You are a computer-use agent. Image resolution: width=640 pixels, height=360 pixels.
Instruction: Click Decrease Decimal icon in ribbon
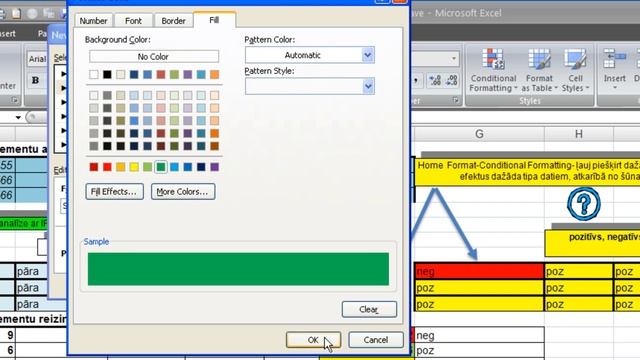point(451,80)
